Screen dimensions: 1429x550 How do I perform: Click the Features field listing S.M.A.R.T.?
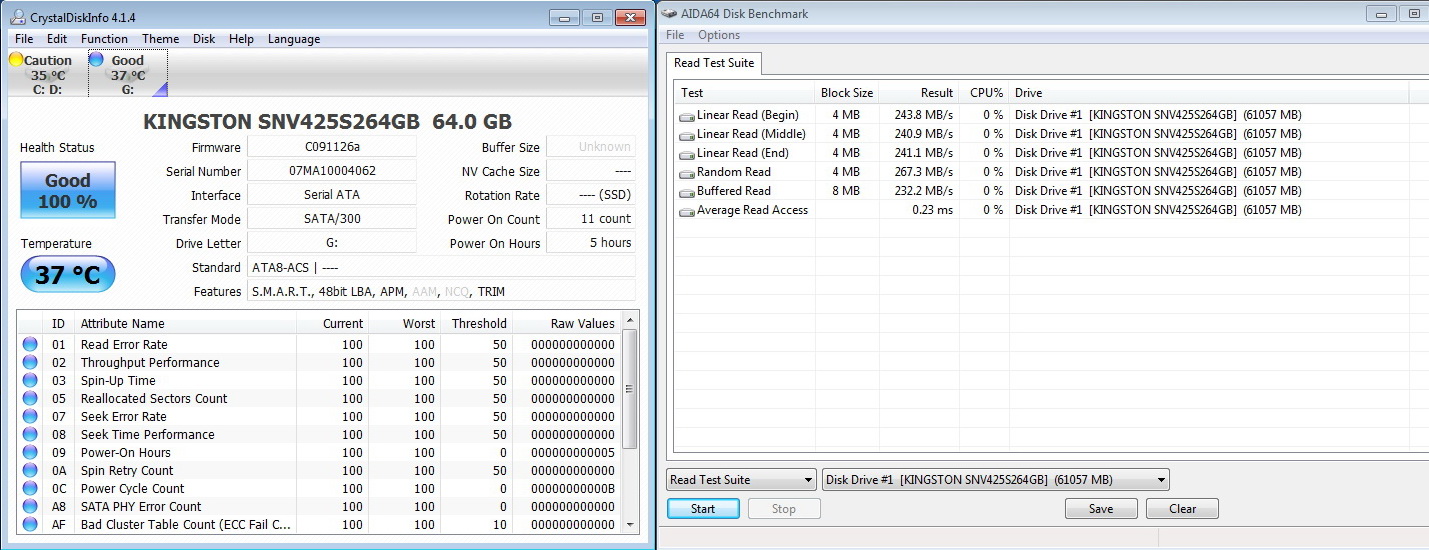441,291
